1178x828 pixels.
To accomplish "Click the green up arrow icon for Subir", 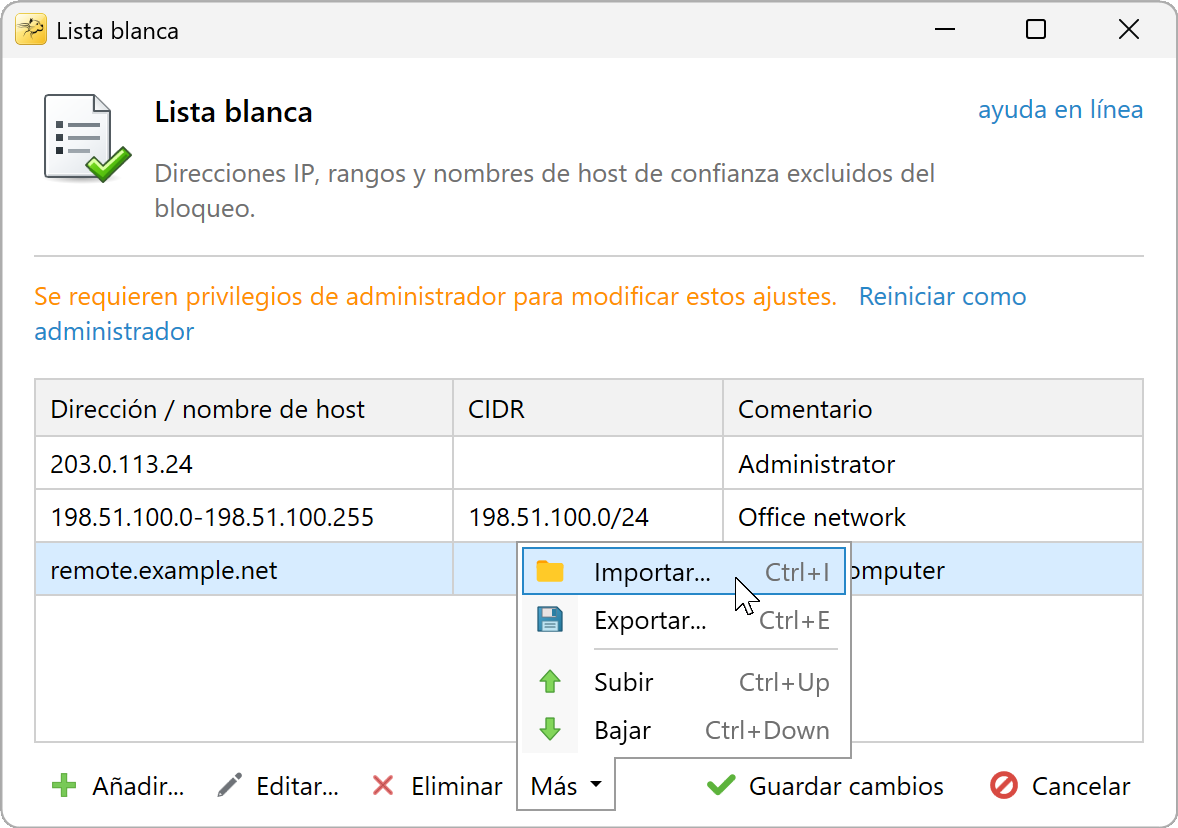I will (x=550, y=681).
